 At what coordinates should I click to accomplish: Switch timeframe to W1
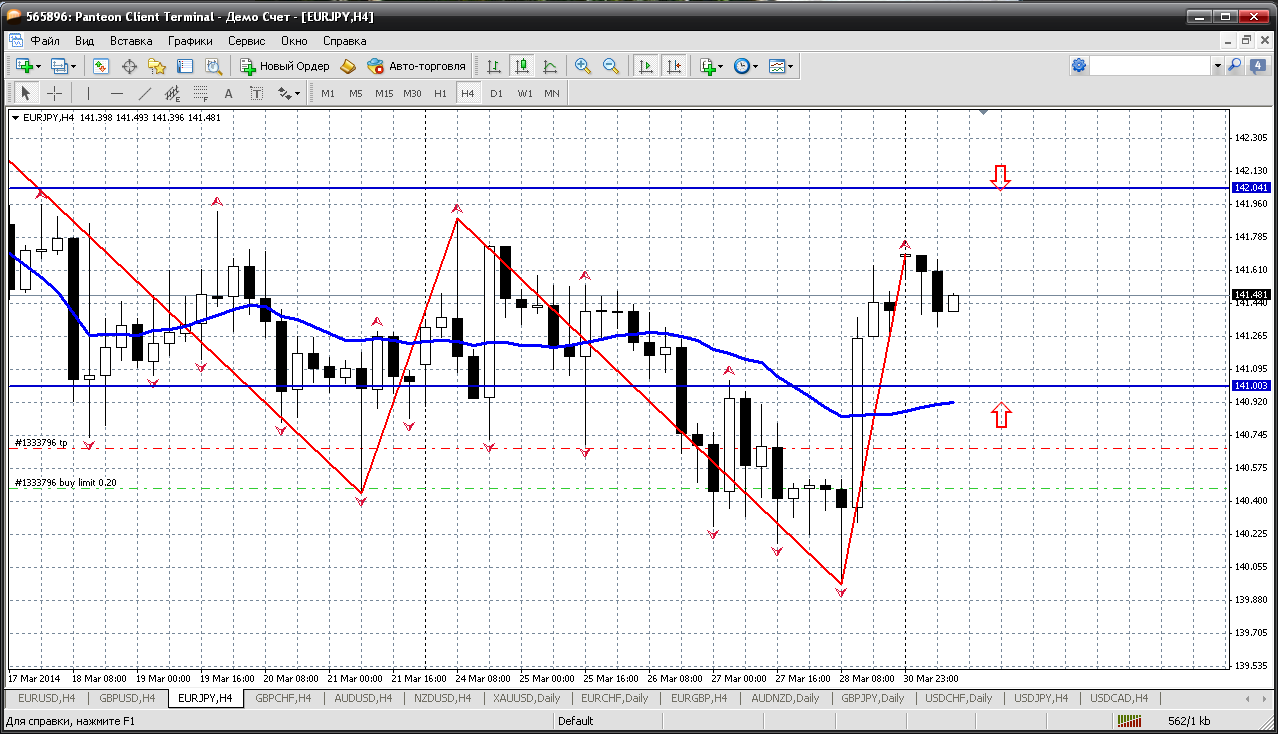(x=524, y=93)
